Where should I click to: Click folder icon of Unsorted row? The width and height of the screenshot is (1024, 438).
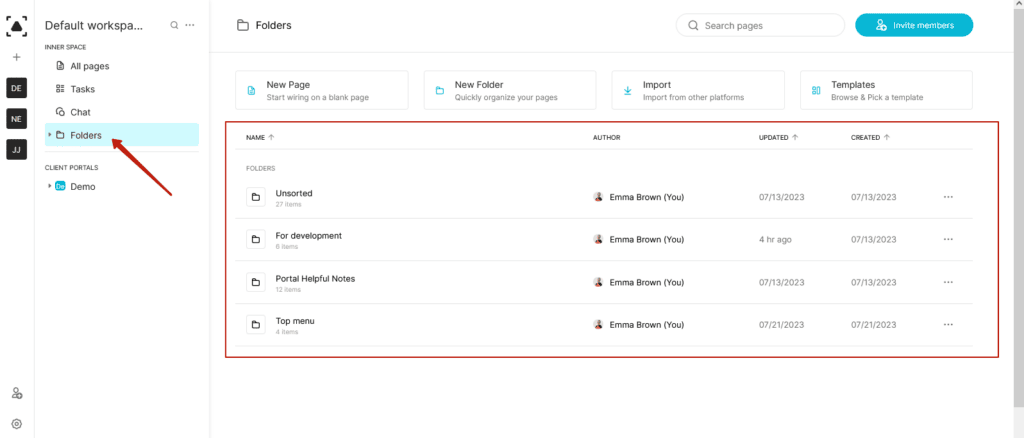(x=255, y=197)
